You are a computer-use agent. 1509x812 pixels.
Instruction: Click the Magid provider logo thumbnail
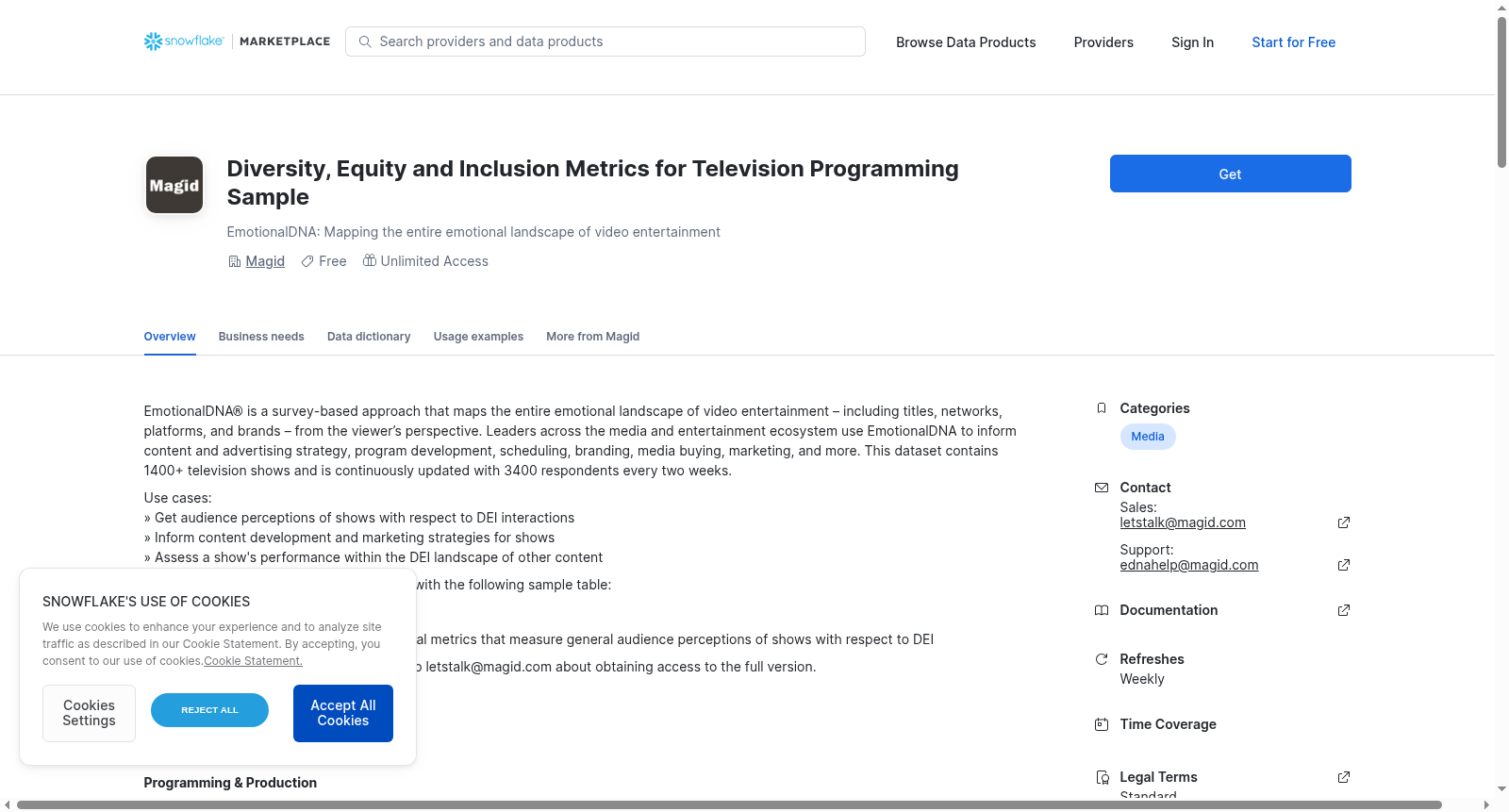pos(174,185)
